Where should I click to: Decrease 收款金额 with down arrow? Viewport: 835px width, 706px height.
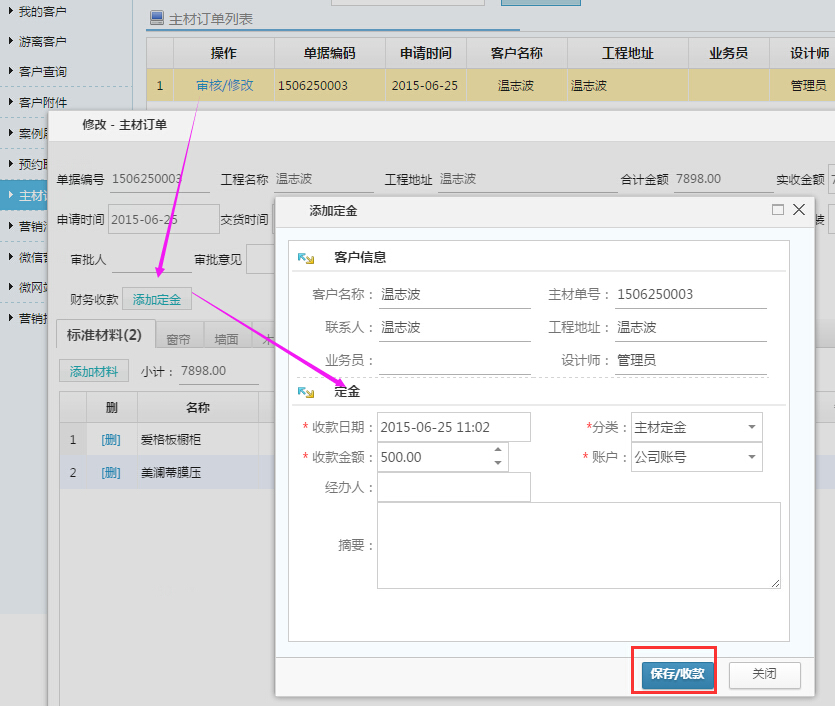pos(499,463)
